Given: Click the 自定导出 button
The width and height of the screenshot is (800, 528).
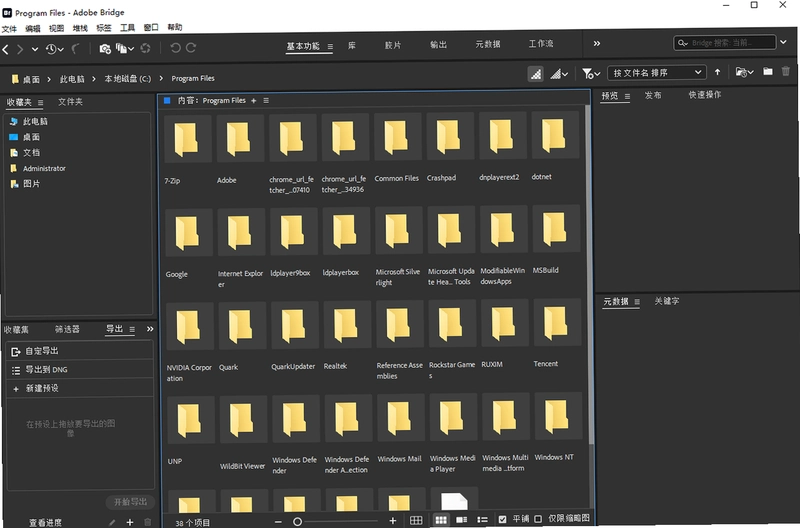Looking at the screenshot, I should click(80, 351).
